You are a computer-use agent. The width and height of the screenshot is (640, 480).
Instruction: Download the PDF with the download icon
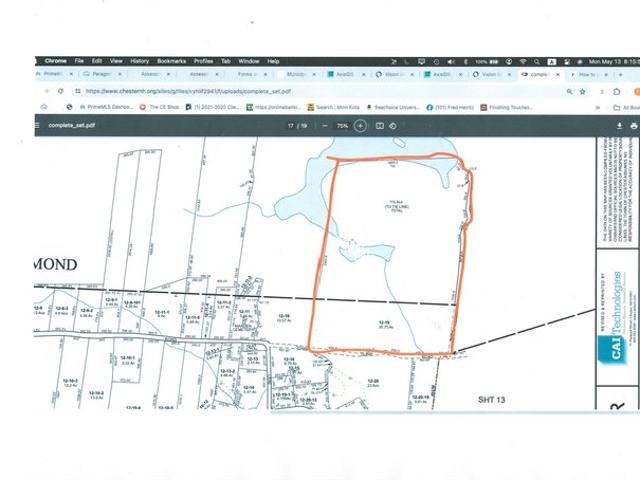pos(620,126)
